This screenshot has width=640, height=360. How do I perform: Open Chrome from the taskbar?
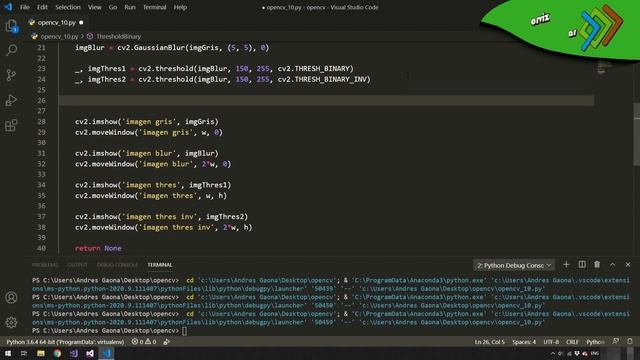(x=57, y=353)
